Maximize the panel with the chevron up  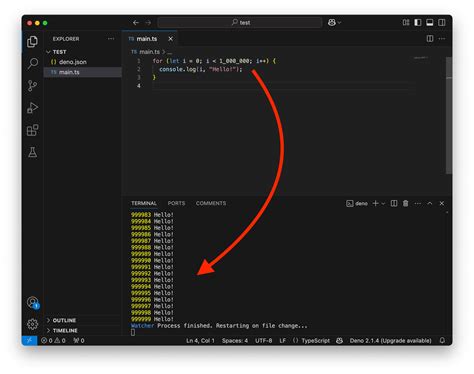[x=430, y=203]
